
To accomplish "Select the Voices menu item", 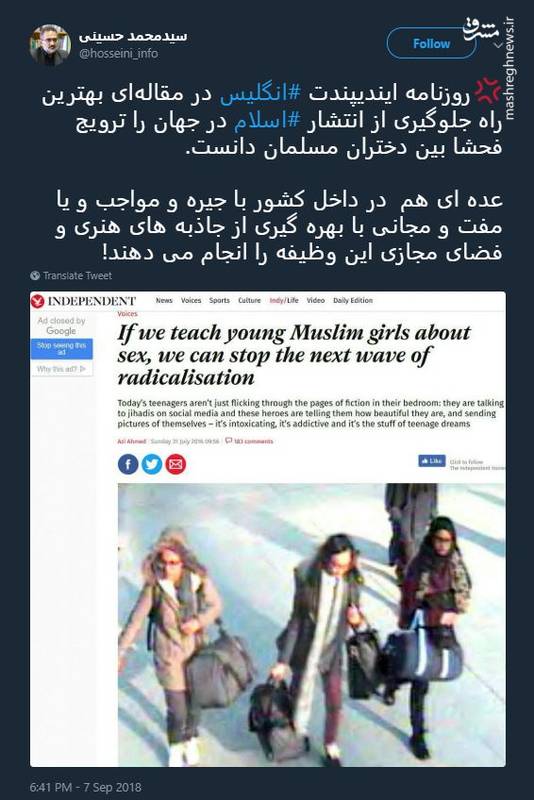I will click(191, 301).
